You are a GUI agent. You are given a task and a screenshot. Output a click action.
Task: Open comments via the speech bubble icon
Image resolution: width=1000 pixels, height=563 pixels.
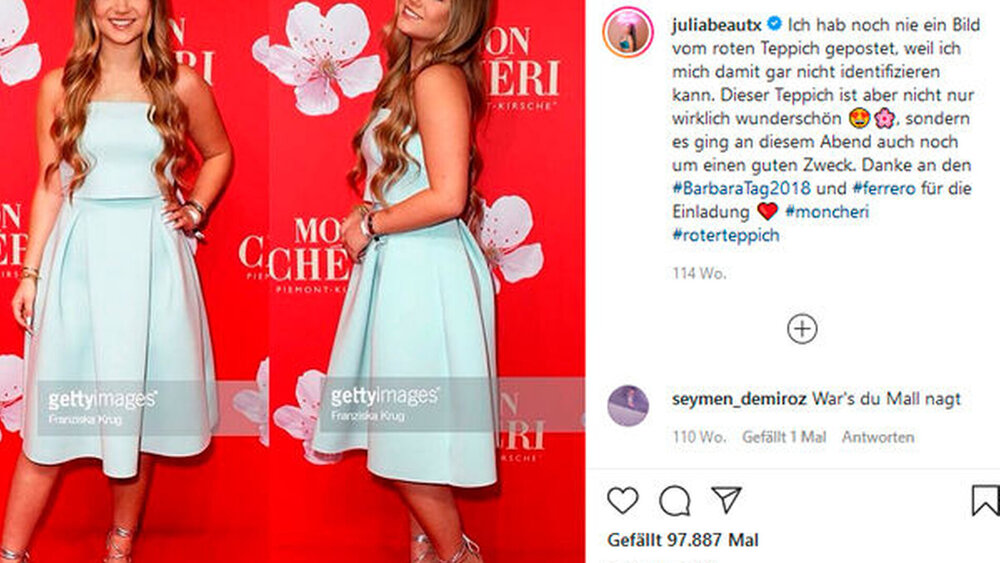pyautogui.click(x=675, y=501)
